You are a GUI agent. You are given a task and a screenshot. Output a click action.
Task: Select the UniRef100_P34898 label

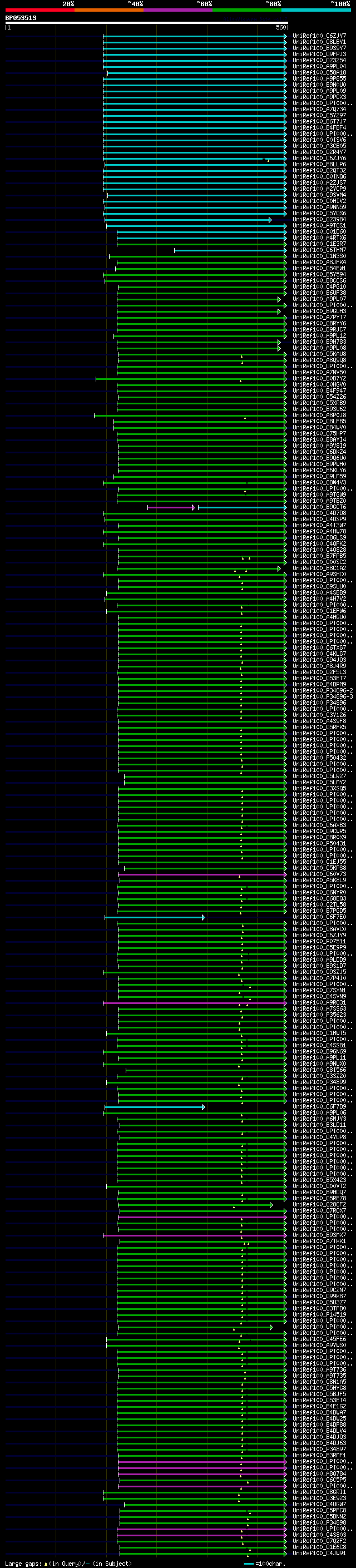point(319,1522)
